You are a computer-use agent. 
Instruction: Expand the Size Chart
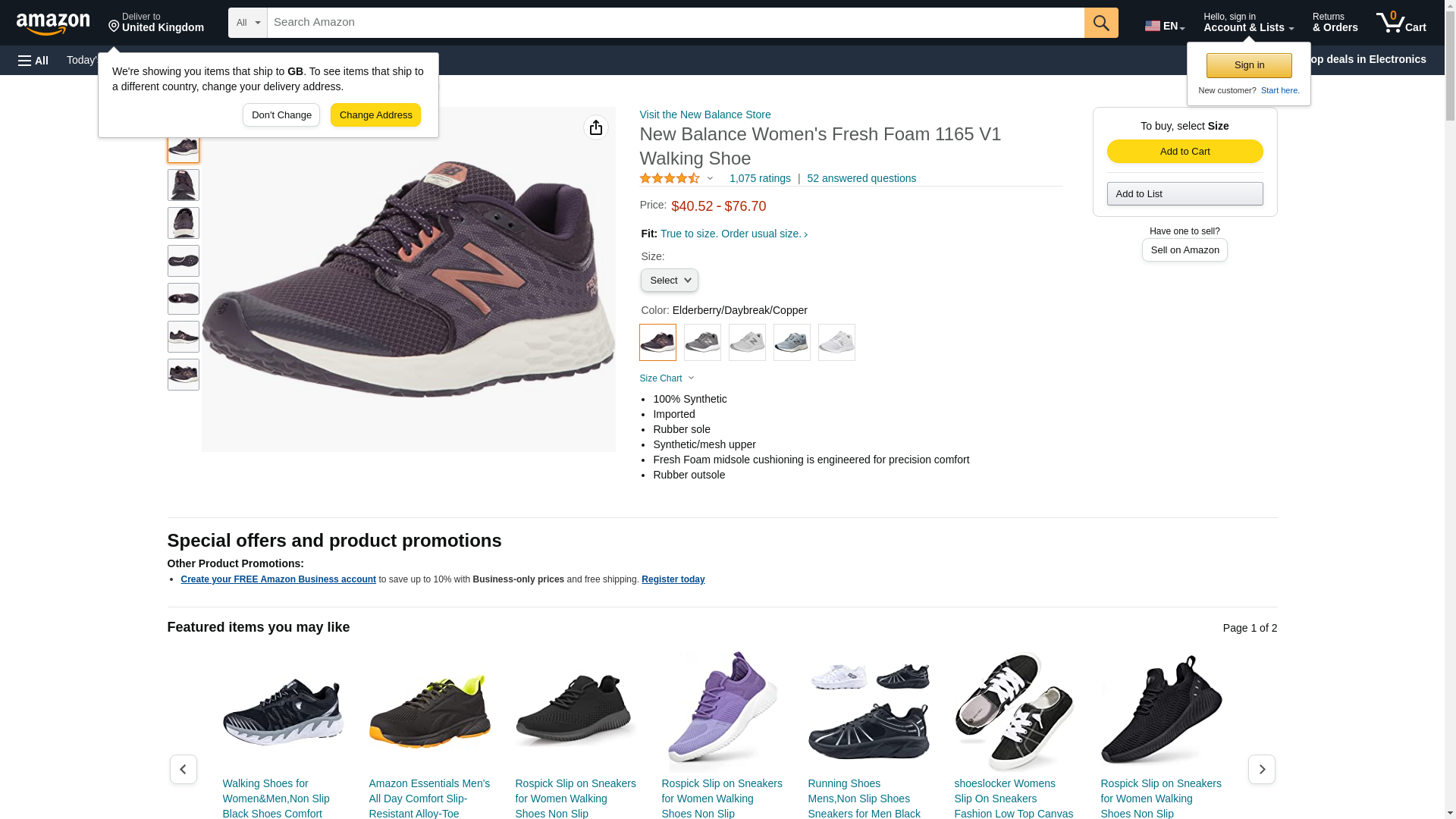click(667, 378)
